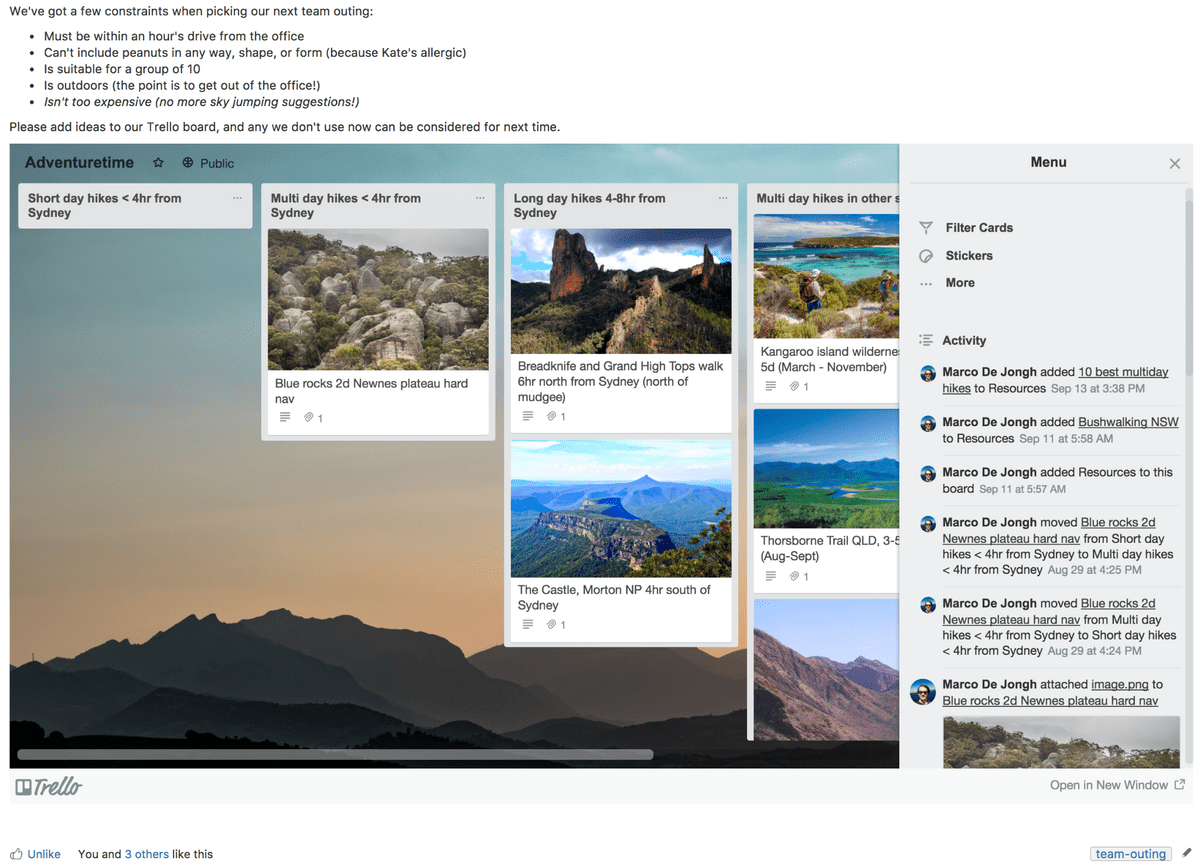Open the board in a new window
Screen dimensions: 1200x867
coord(1109,785)
